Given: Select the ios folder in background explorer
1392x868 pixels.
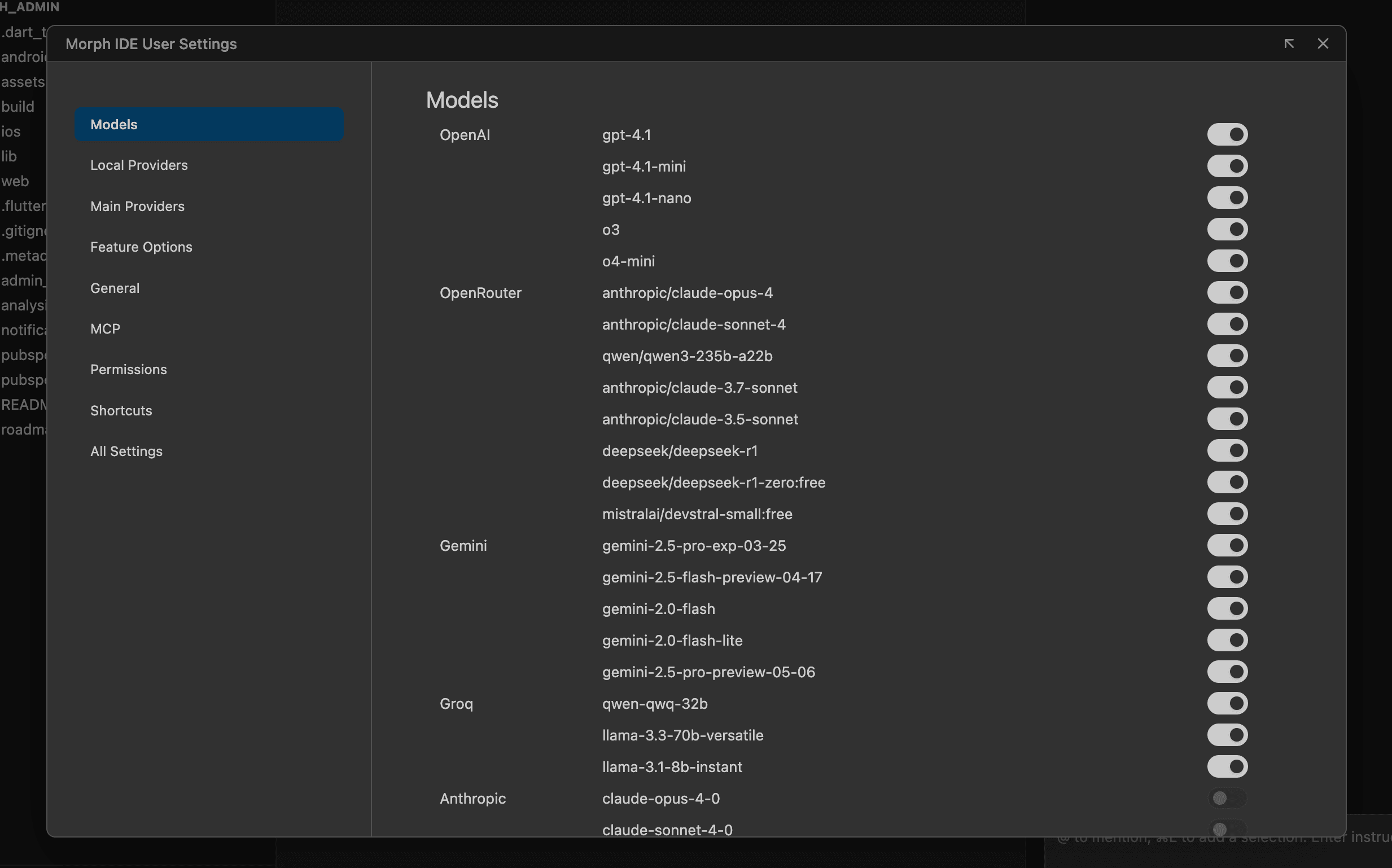Looking at the screenshot, I should tap(10, 131).
